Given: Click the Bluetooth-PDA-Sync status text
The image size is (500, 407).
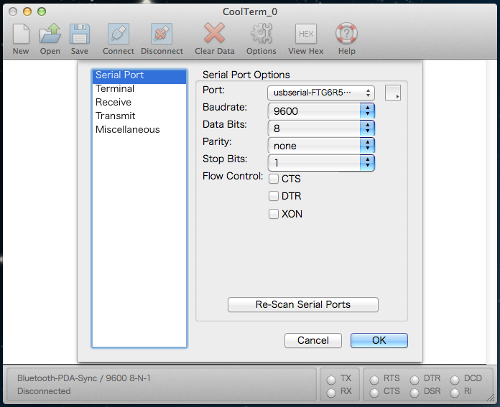Looking at the screenshot, I should (x=84, y=378).
